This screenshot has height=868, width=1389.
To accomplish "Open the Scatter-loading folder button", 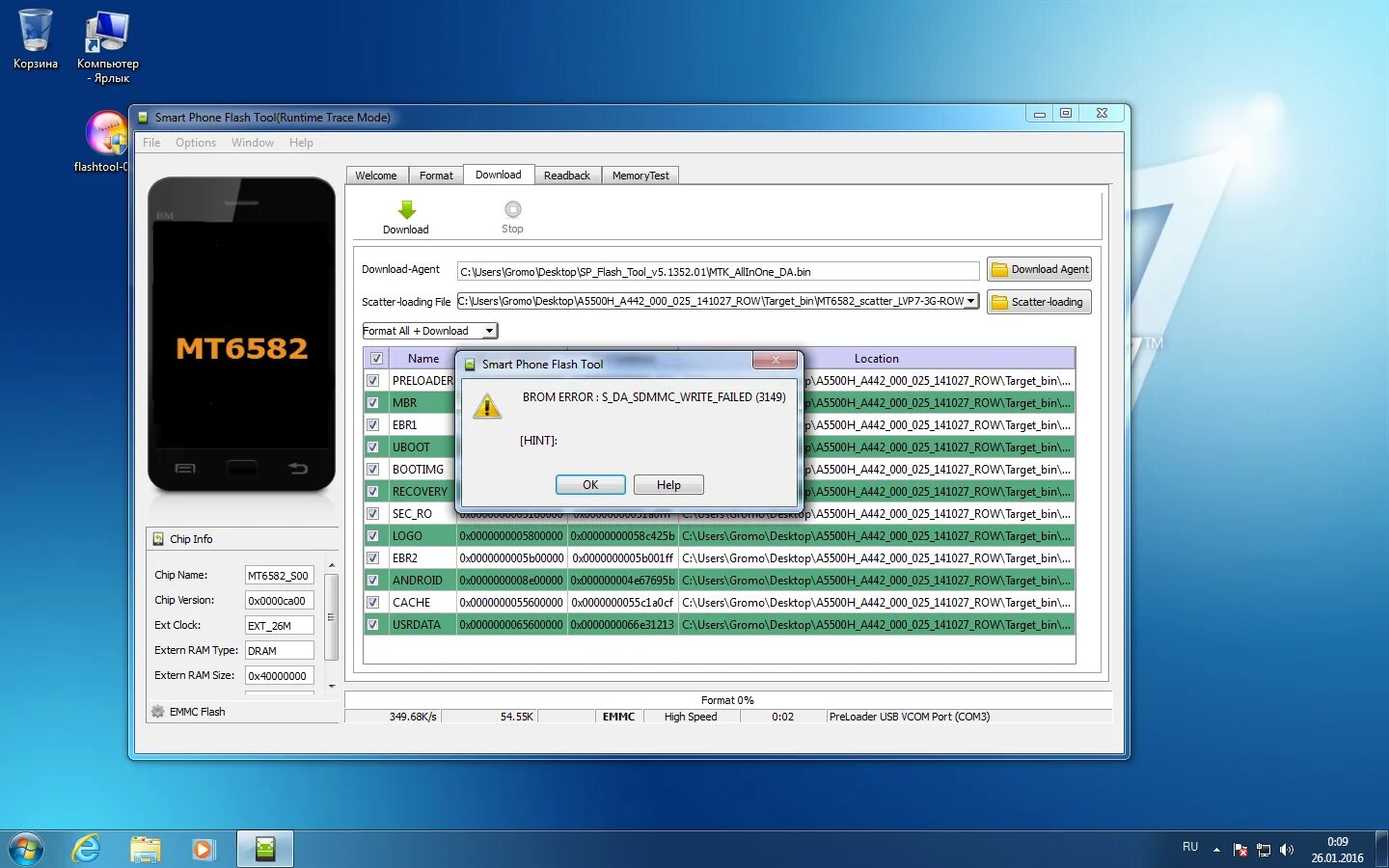I will (1040, 302).
